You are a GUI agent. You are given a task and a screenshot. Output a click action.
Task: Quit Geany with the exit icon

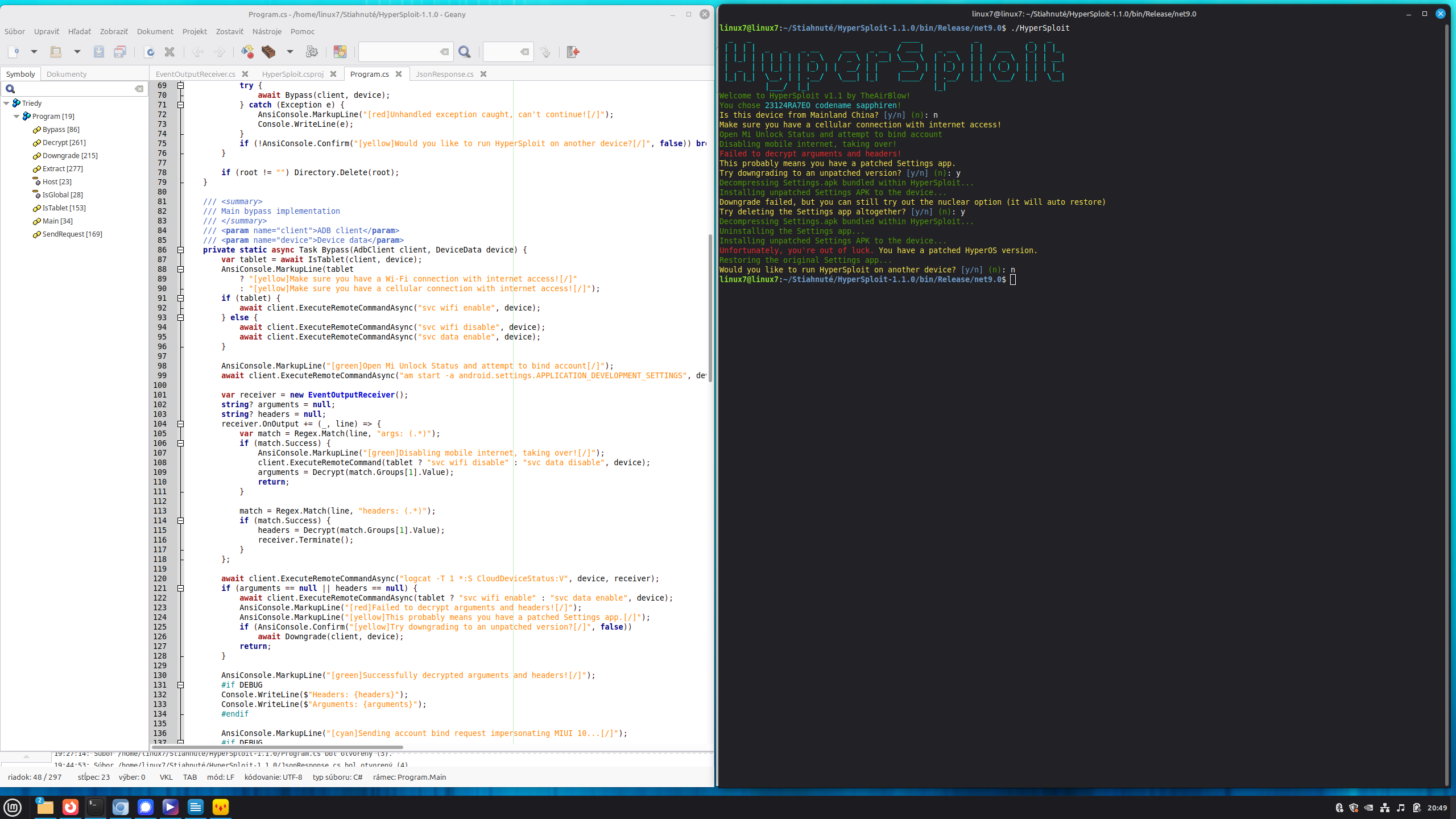pos(573,52)
